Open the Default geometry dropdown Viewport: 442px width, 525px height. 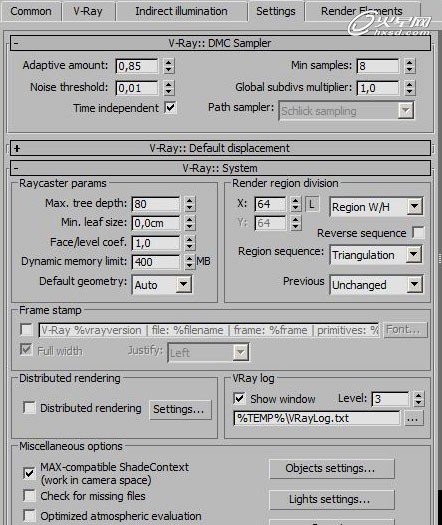162,285
